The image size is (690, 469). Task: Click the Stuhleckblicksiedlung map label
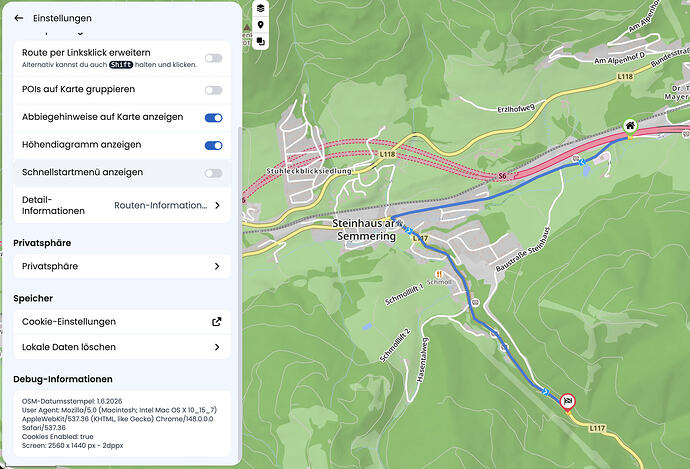click(309, 171)
